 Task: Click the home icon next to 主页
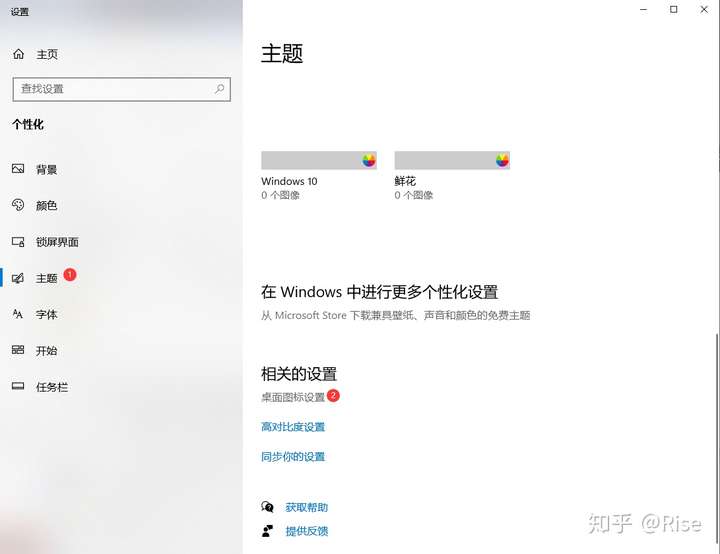click(x=18, y=54)
